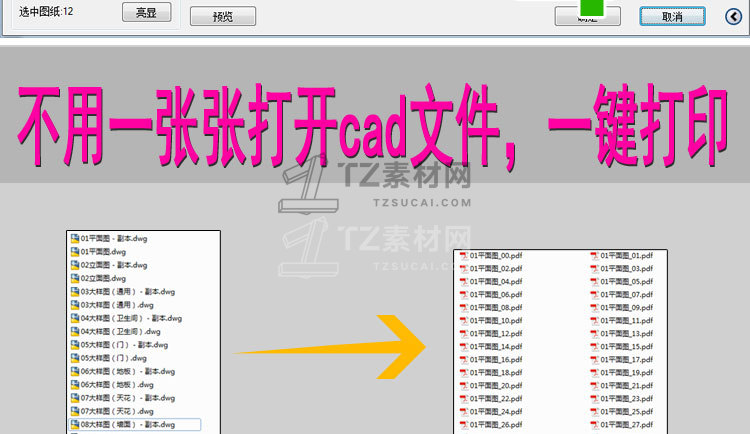This screenshot has width=750, height=434.
Task: Click PDF icon of 01平面图_14.pdf
Action: (463, 346)
